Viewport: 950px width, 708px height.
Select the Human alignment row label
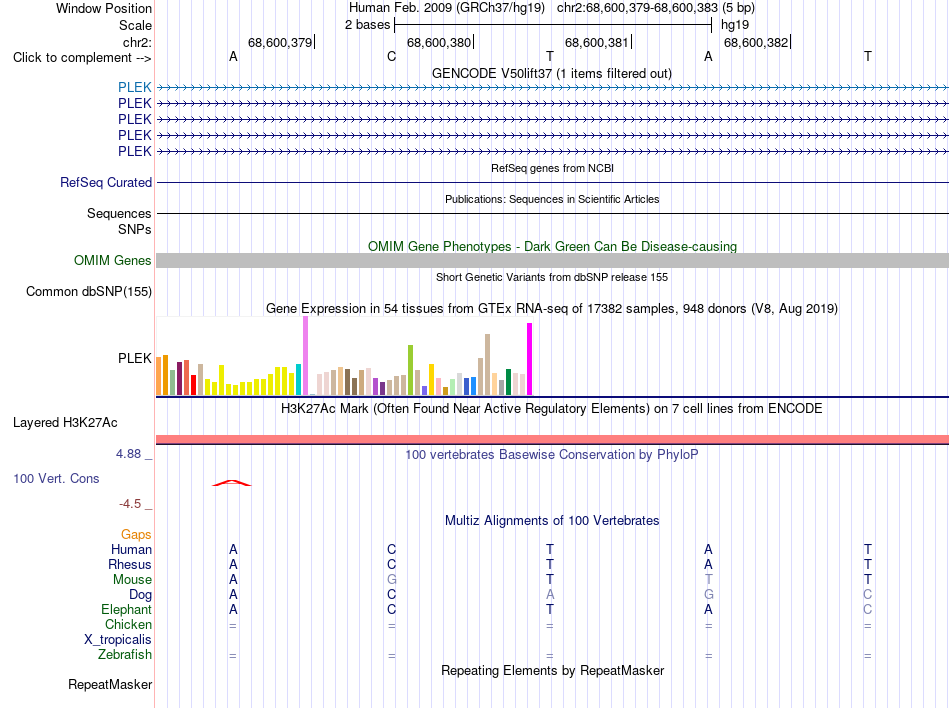coord(131,549)
